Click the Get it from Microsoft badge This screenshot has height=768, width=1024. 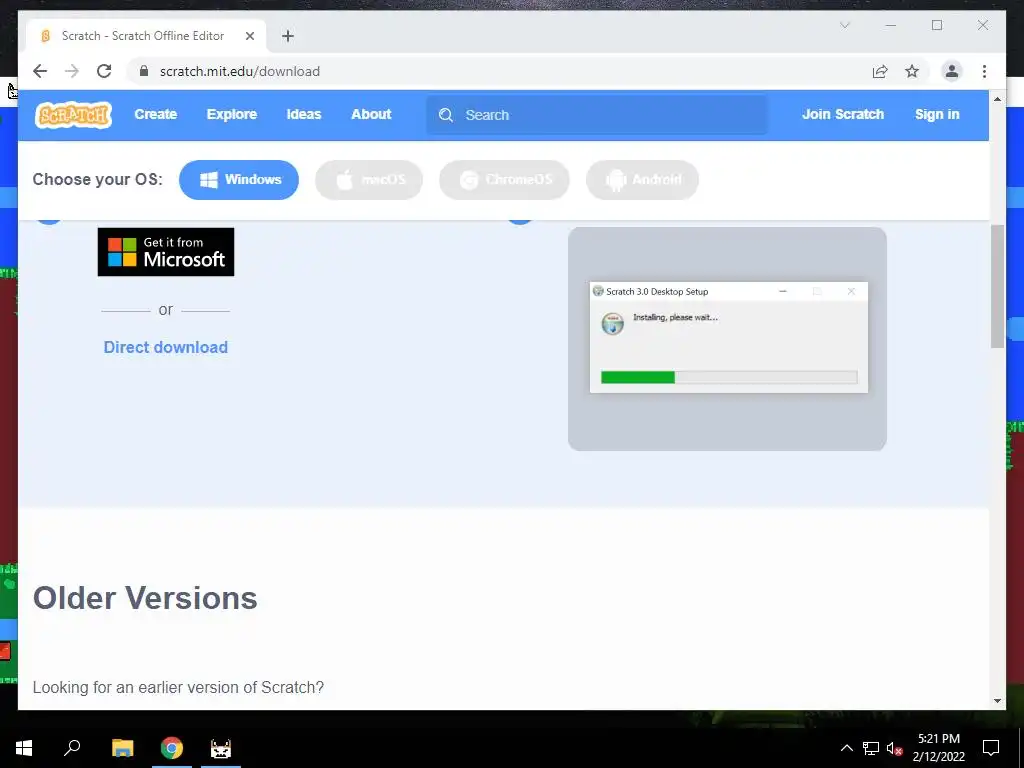166,252
